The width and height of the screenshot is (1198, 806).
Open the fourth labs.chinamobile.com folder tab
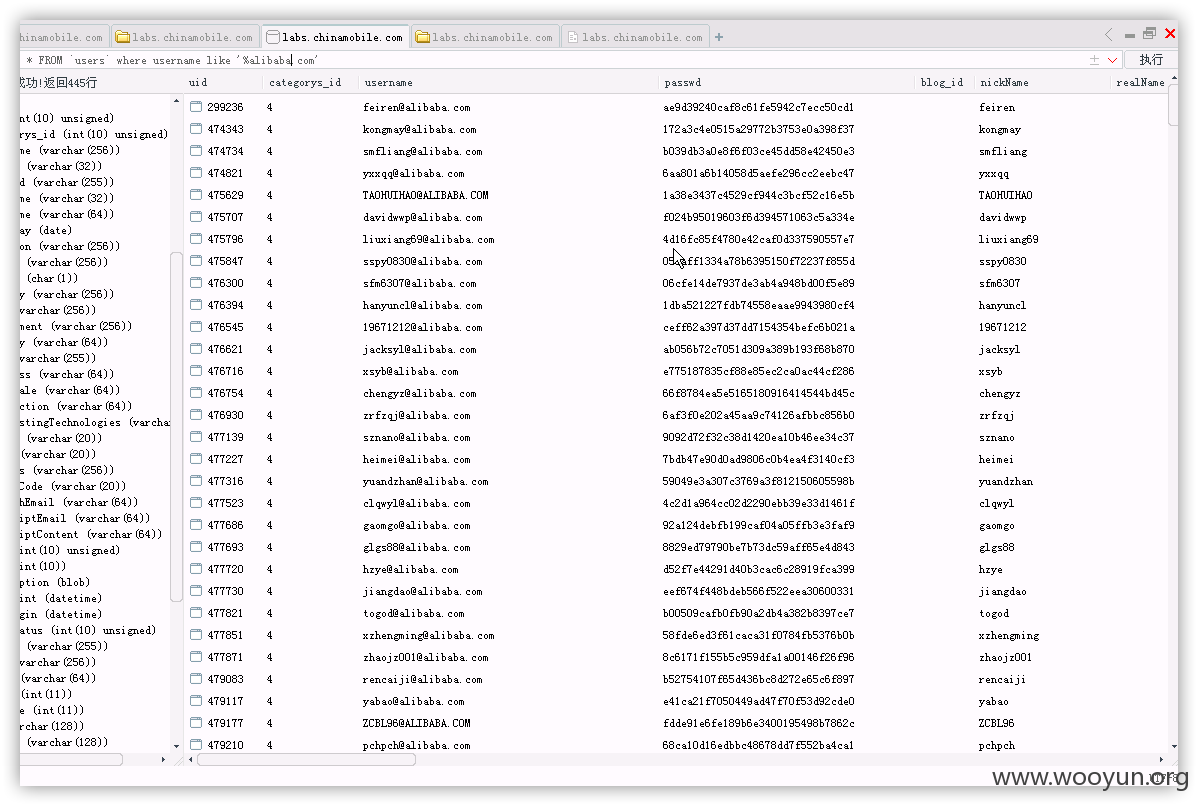485,37
